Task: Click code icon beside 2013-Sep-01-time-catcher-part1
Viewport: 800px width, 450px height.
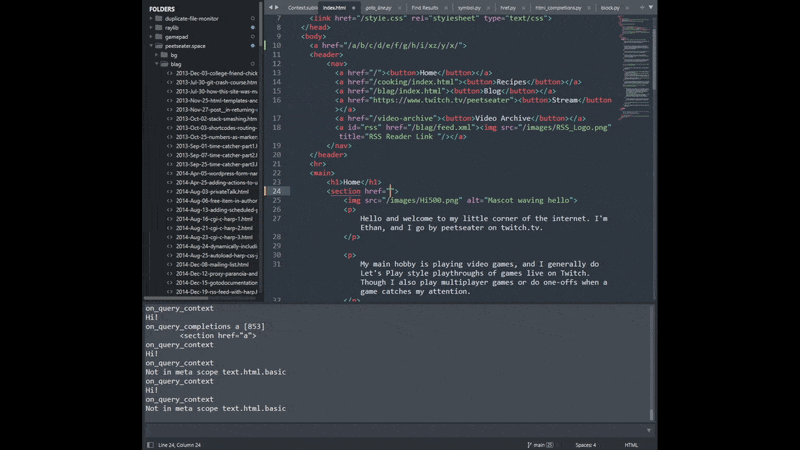Action: coord(169,146)
